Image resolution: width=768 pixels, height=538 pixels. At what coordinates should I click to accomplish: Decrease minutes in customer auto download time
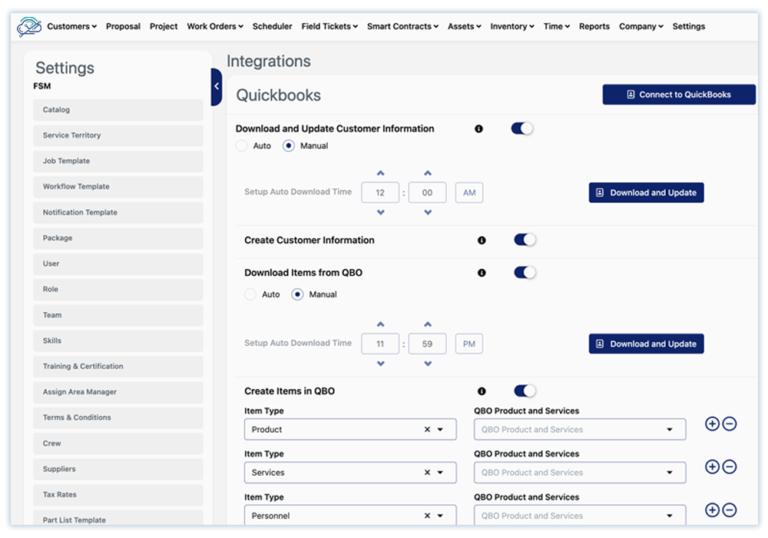428,212
